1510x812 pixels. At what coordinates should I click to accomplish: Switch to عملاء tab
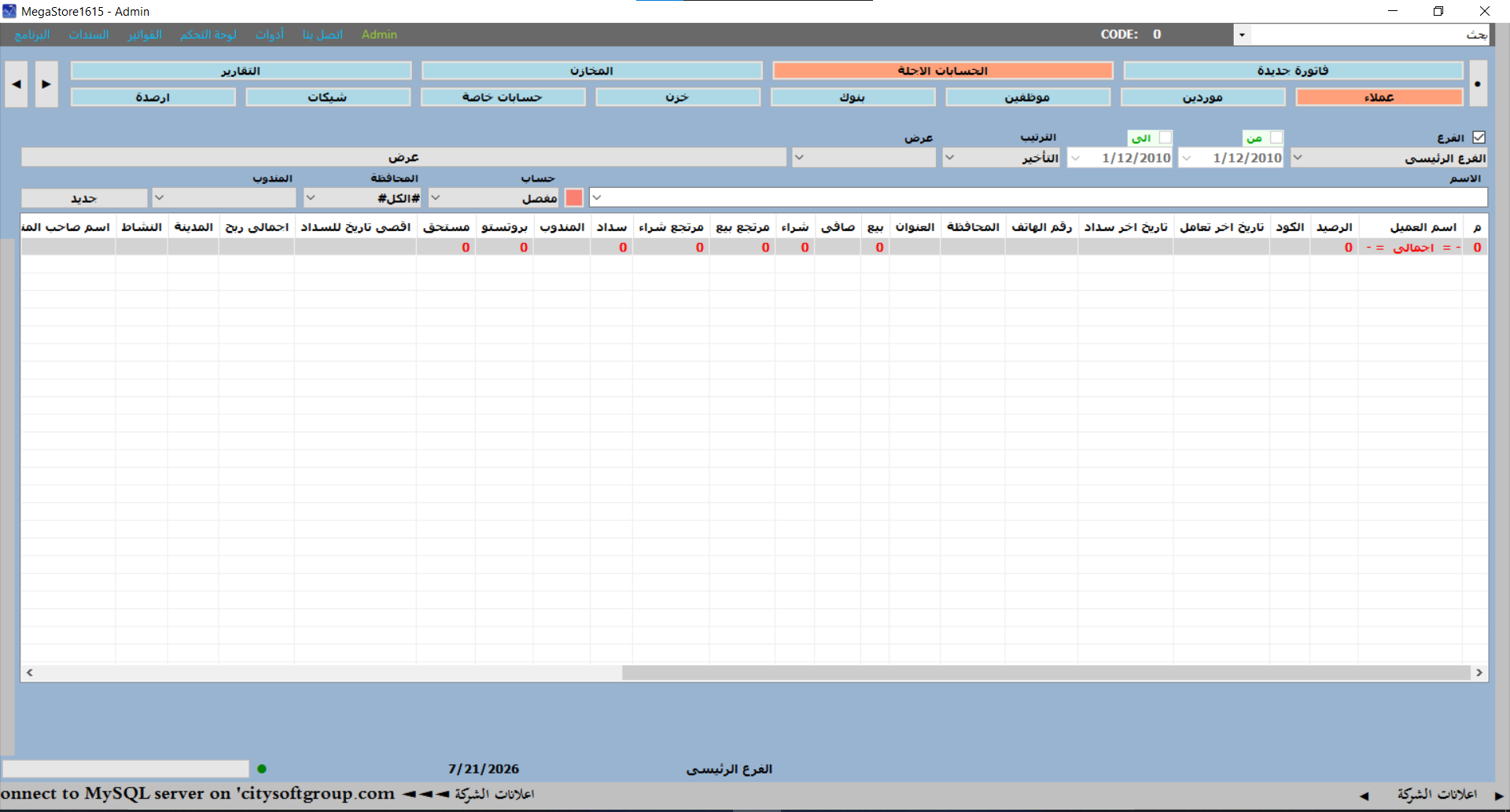click(x=1379, y=97)
